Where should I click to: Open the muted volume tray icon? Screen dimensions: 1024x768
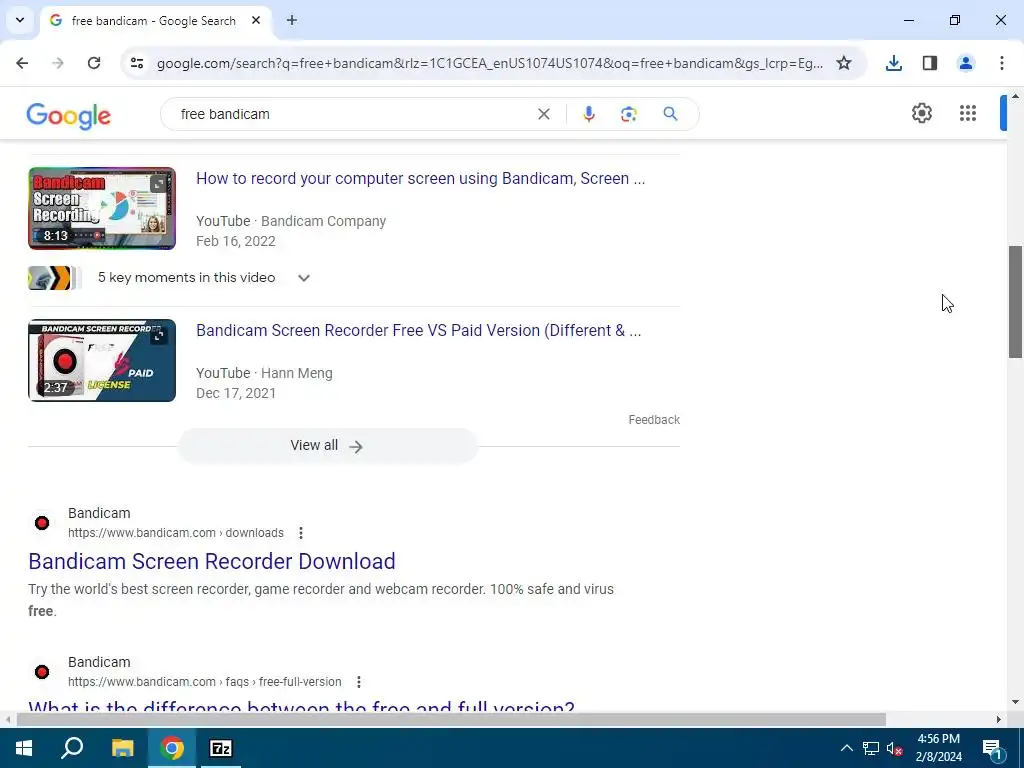click(894, 748)
